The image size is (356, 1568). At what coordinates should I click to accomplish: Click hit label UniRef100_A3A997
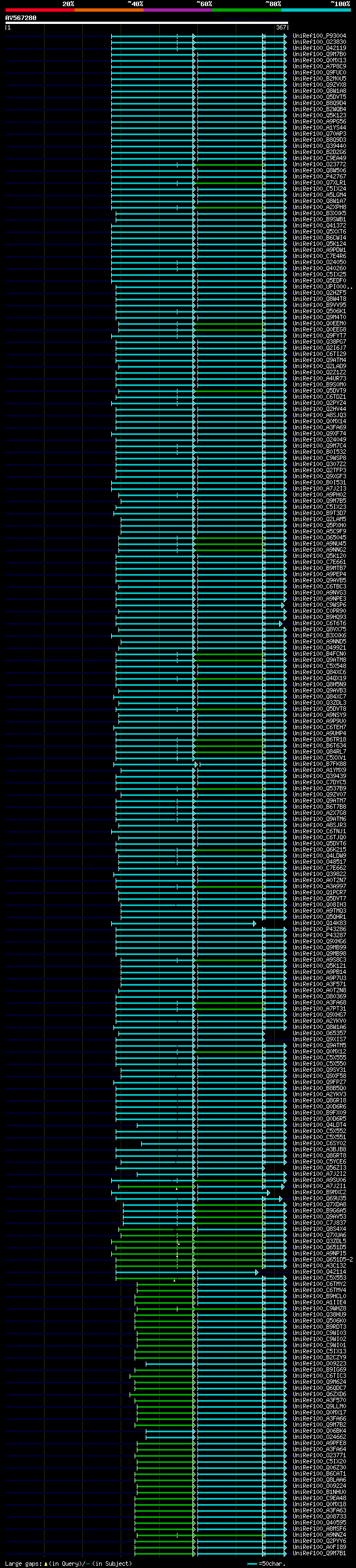click(x=319, y=886)
